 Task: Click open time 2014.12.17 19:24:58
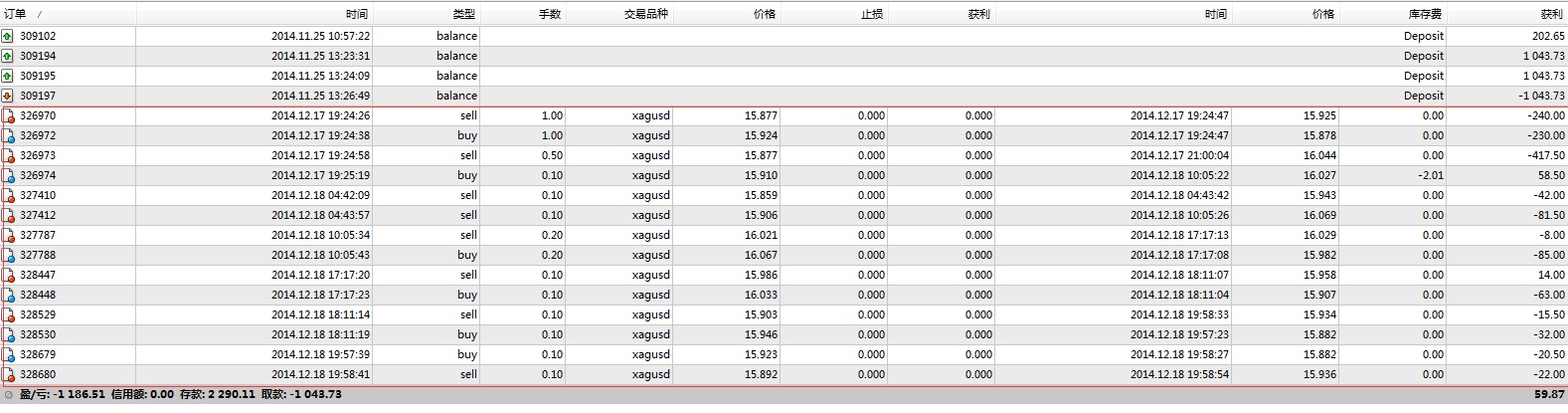320,155
